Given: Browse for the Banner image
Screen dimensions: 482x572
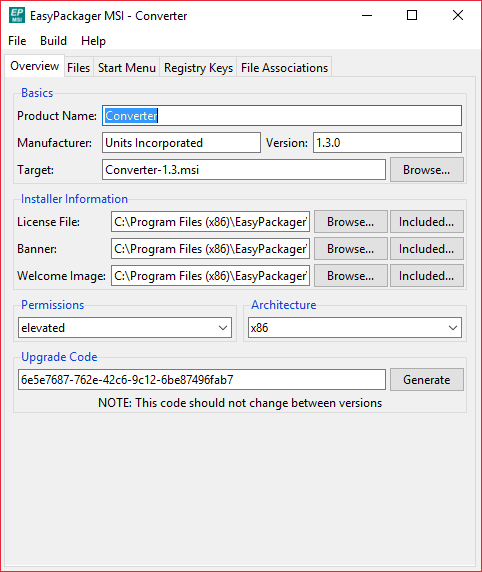Looking at the screenshot, I should pyautogui.click(x=350, y=249).
